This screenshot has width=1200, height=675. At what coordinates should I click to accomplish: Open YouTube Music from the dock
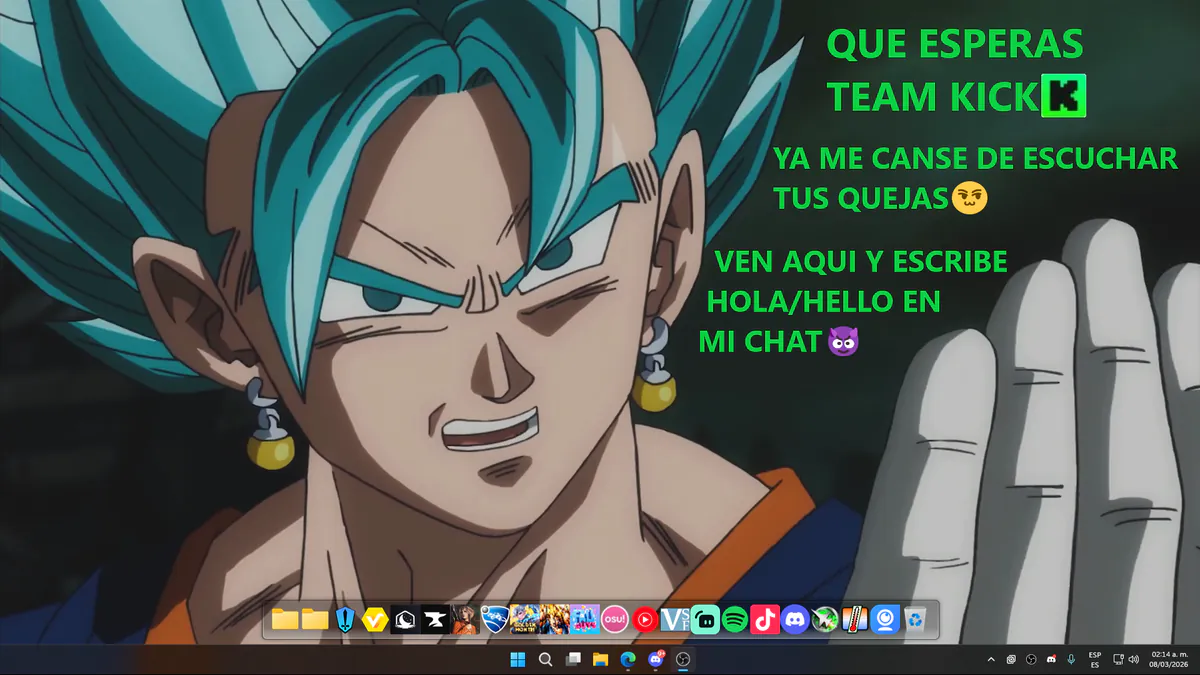click(645, 620)
